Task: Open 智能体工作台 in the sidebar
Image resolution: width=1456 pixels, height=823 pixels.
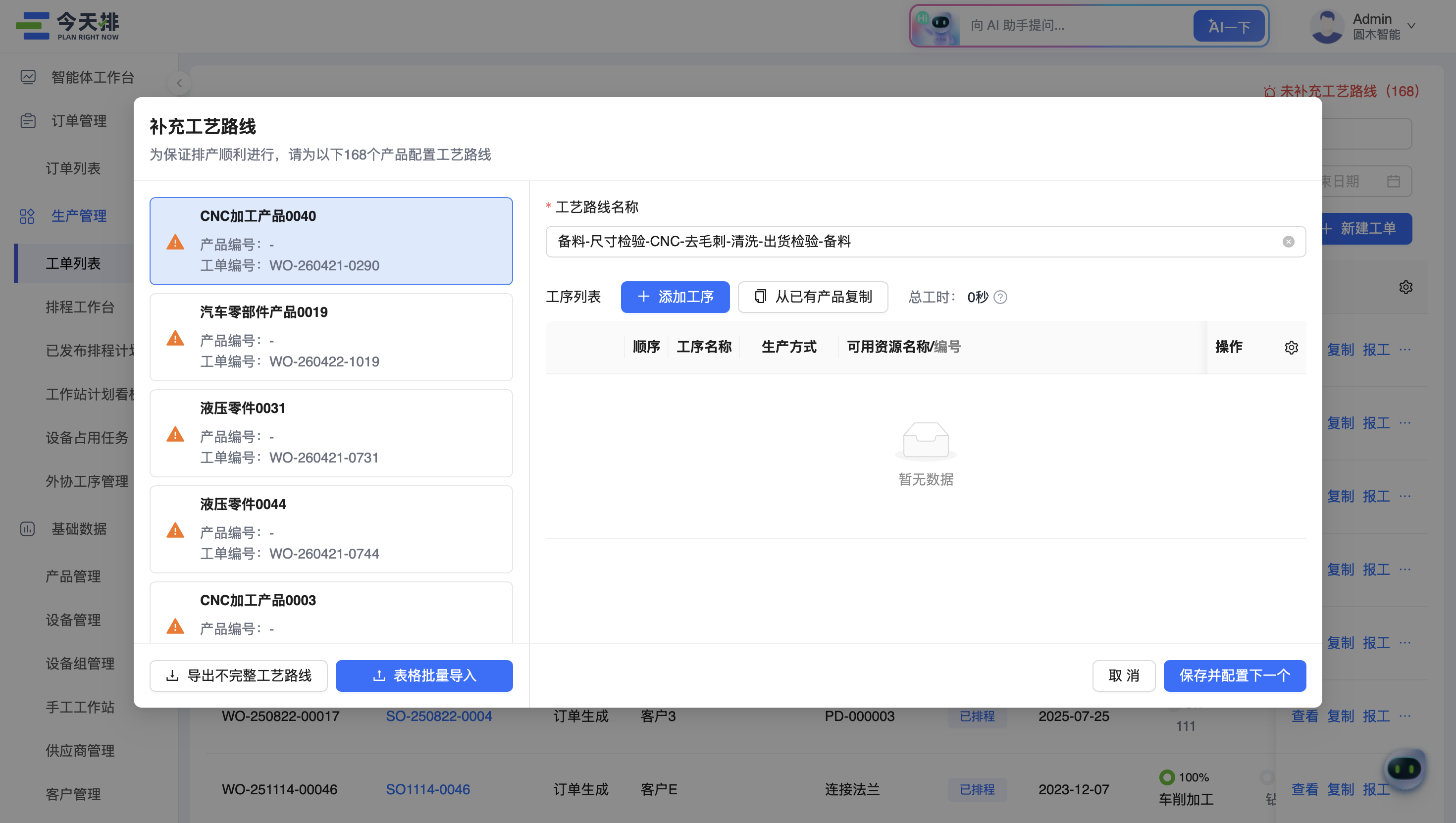Action: click(93, 77)
